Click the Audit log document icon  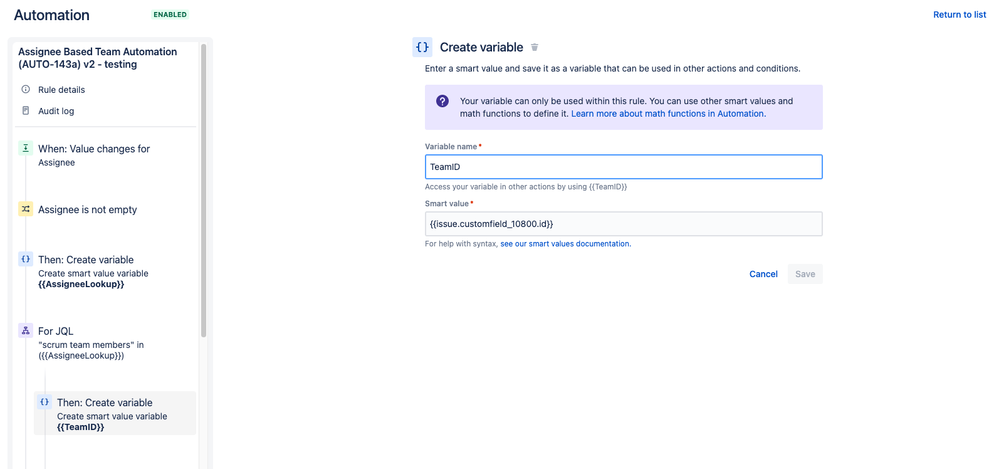pos(25,111)
